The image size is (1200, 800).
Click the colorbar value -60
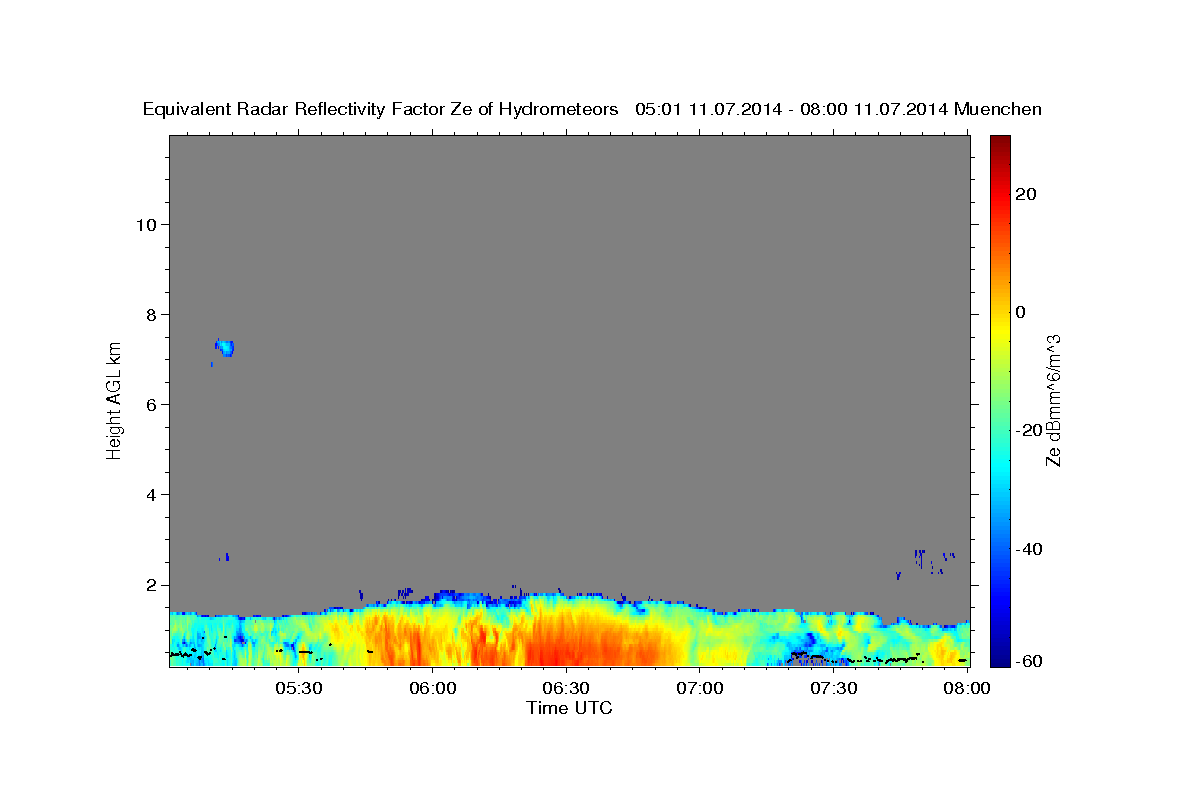[x=1029, y=661]
